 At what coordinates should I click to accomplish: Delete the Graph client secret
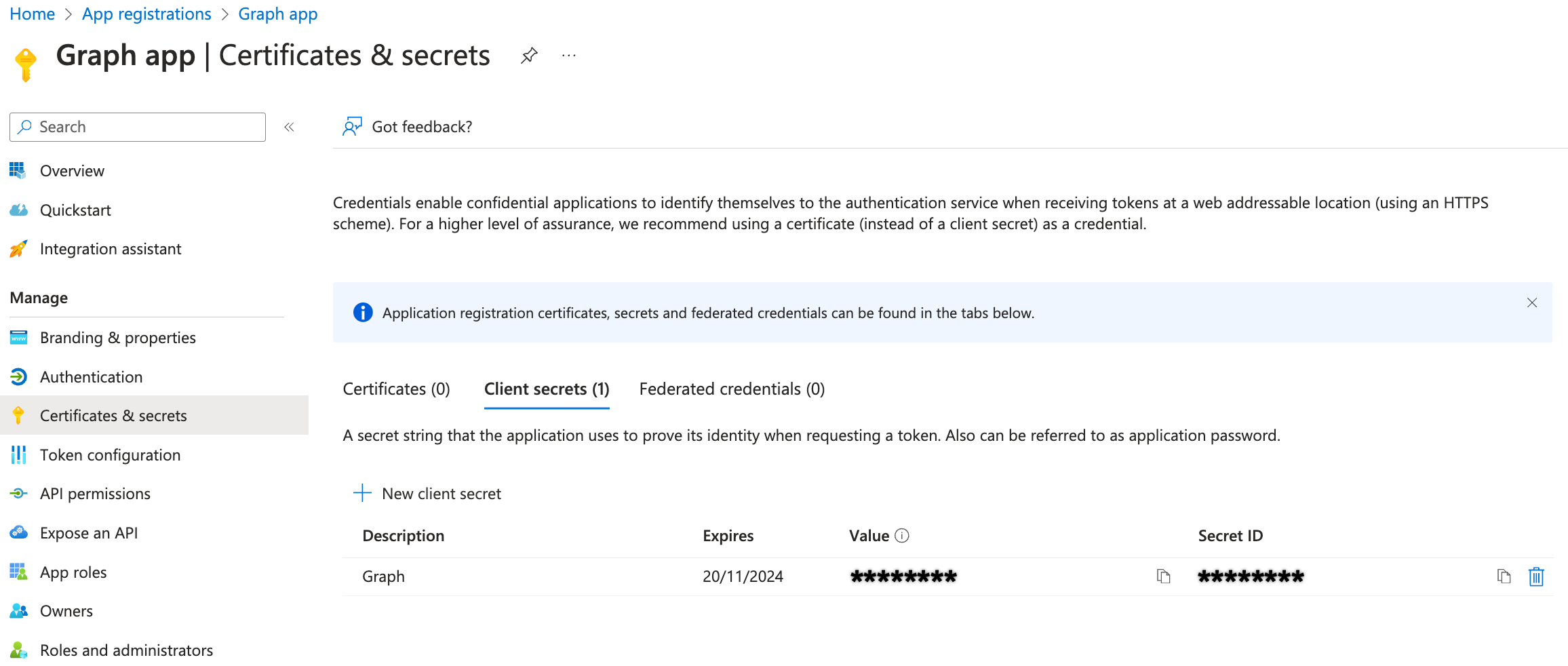point(1536,576)
